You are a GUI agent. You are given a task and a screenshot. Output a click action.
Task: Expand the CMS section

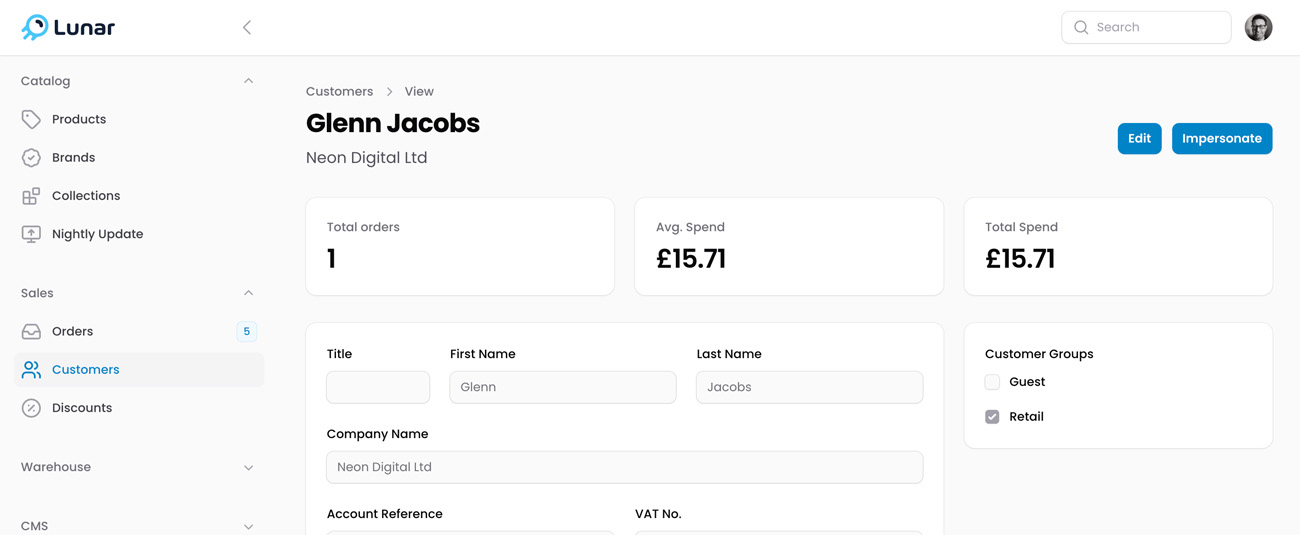click(x=248, y=526)
